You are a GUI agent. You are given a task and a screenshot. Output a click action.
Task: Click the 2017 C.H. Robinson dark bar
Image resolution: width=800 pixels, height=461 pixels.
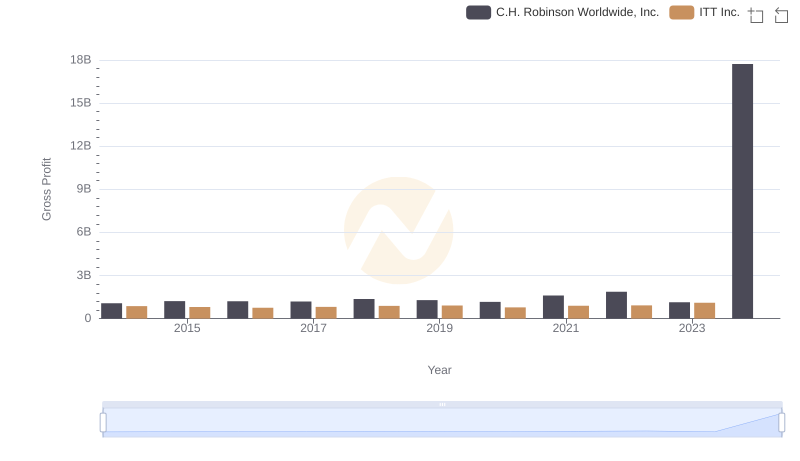click(x=301, y=310)
